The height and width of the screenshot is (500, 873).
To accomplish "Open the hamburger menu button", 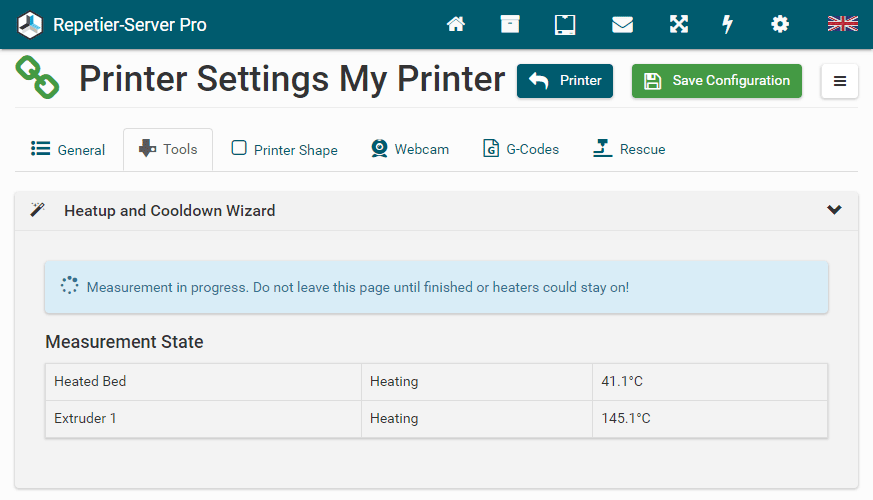I will pyautogui.click(x=839, y=81).
